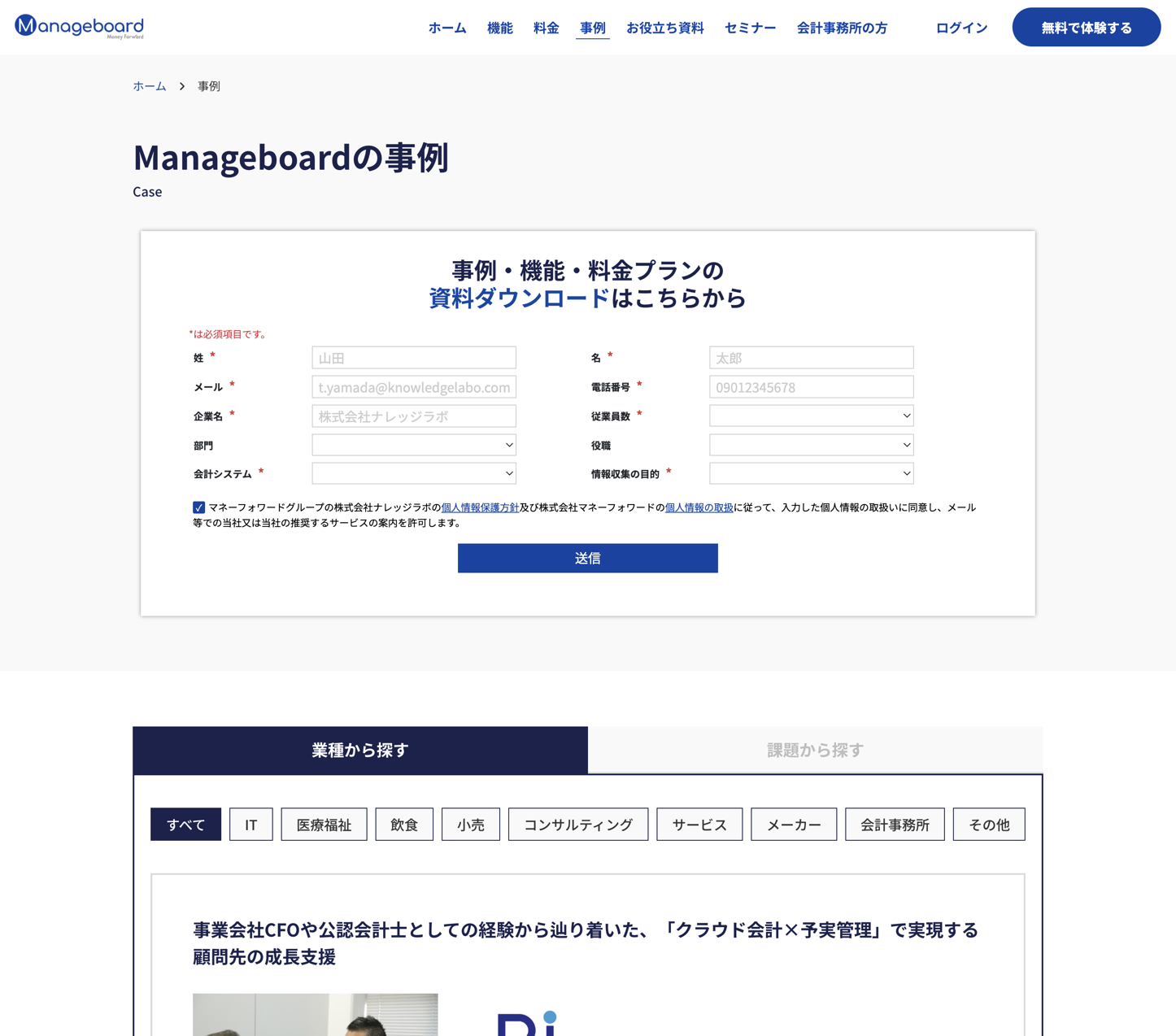Image resolution: width=1176 pixels, height=1036 pixels.
Task: Submit the form with 送信 button
Action: (x=587, y=559)
